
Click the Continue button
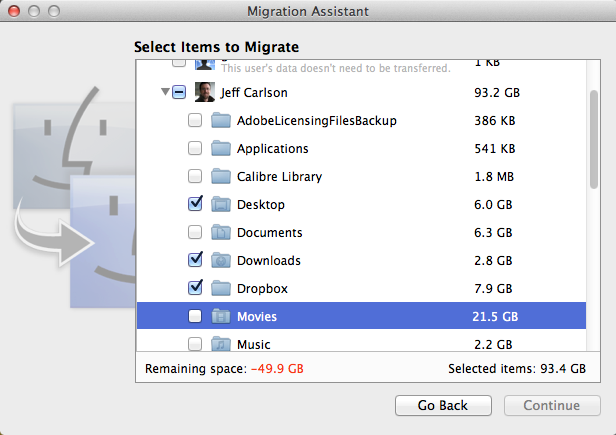[551, 405]
